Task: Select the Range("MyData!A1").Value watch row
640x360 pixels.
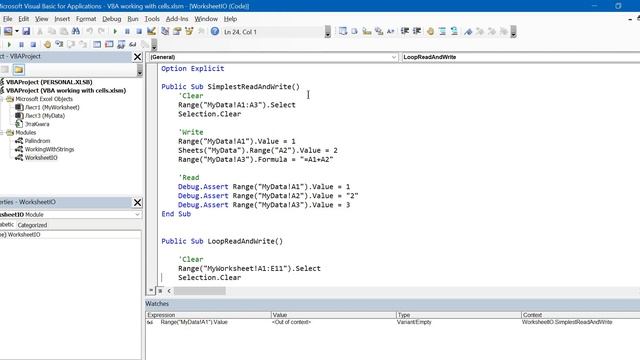Action: (393, 322)
